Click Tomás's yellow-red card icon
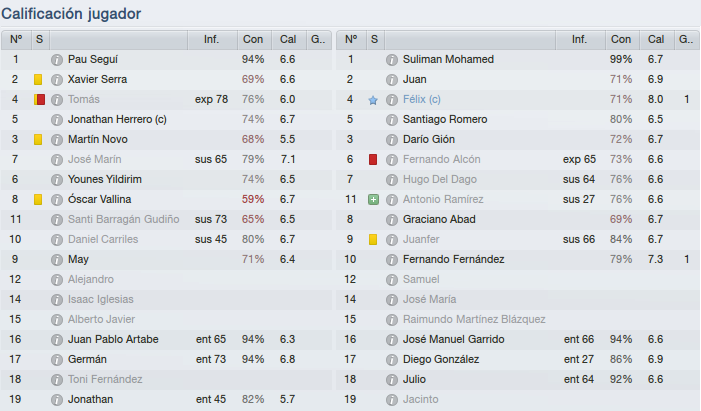This screenshot has width=701, height=411. pos(39,99)
